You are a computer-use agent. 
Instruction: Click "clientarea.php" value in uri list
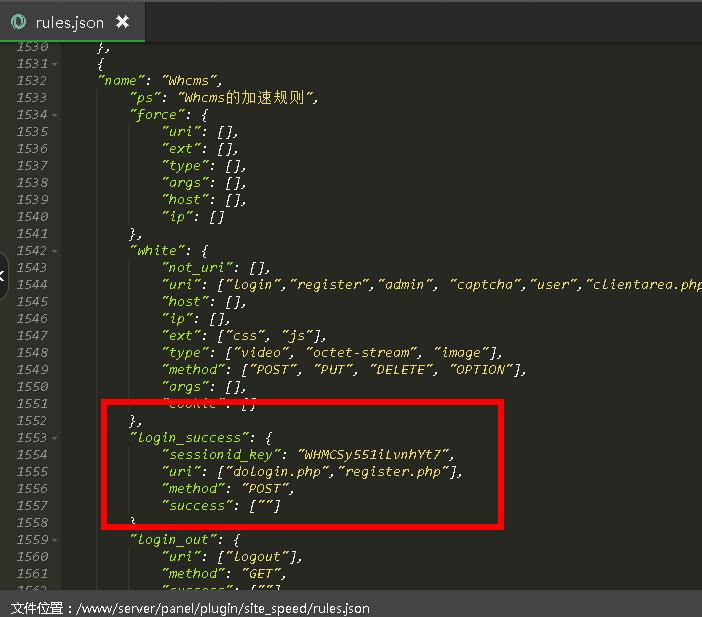point(644,285)
